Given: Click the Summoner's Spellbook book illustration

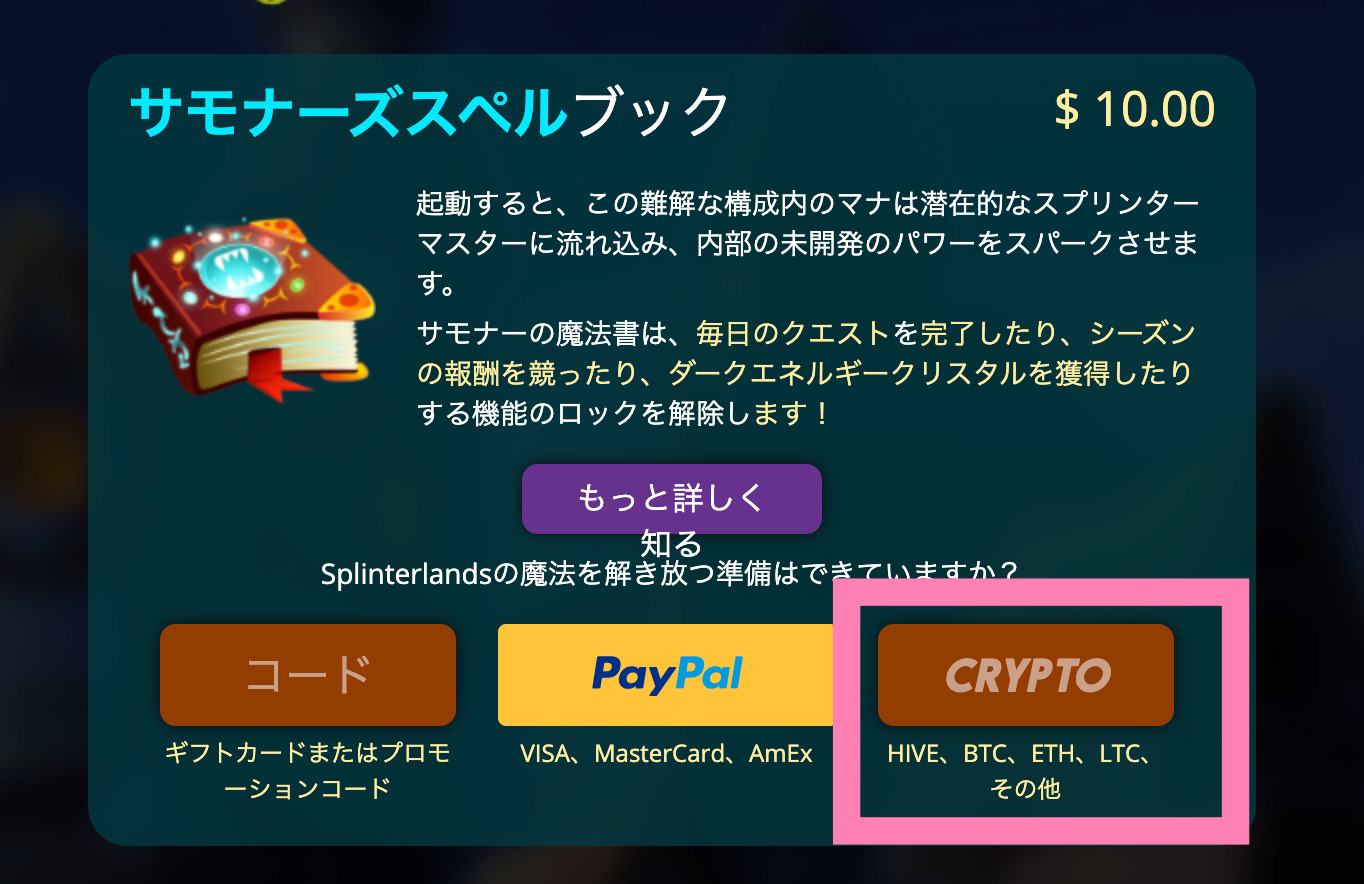Looking at the screenshot, I should pos(253,305).
